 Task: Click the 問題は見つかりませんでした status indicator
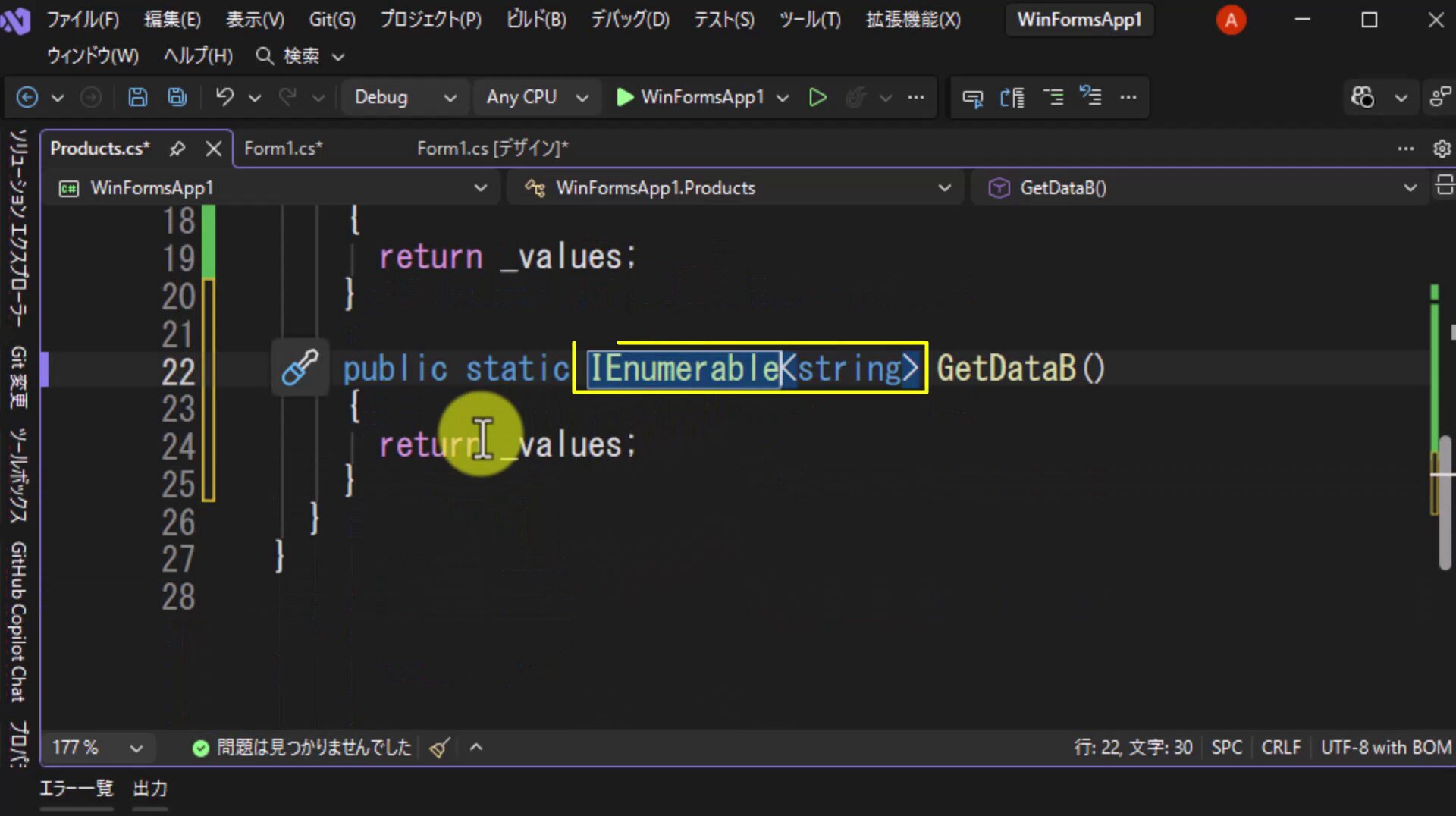pos(302,748)
